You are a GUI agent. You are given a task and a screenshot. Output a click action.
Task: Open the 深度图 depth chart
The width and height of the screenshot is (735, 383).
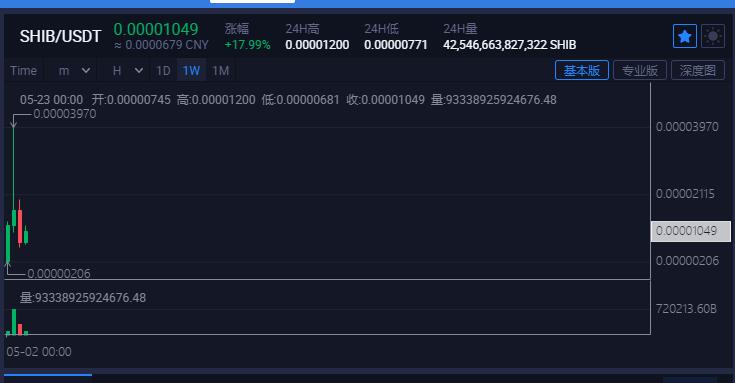click(x=698, y=70)
